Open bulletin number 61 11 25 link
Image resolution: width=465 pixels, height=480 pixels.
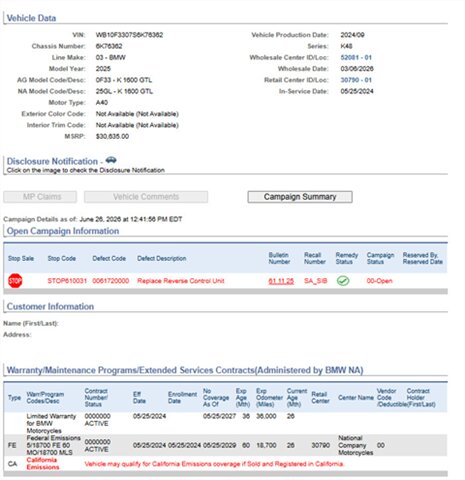[x=281, y=281]
